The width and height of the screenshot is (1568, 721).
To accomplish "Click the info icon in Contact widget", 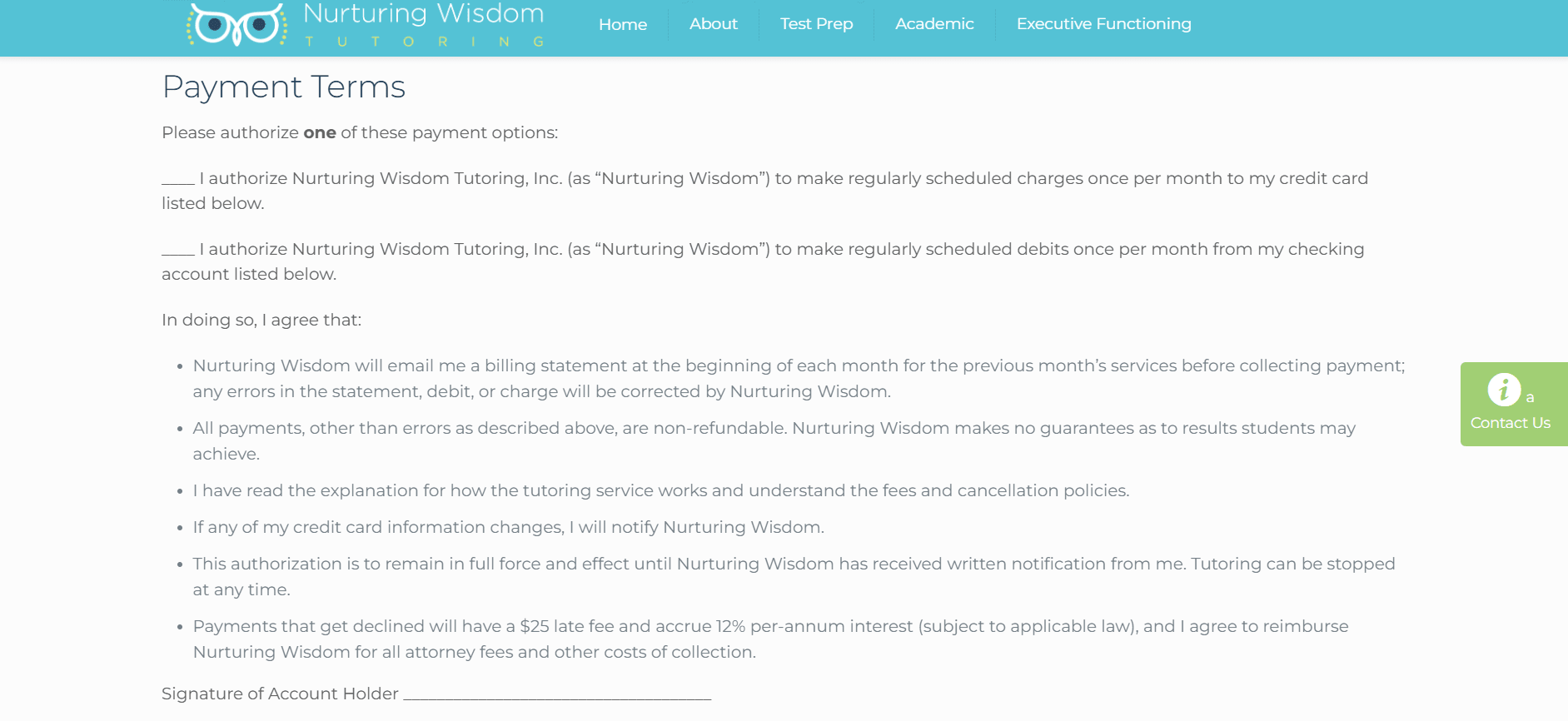I will (1503, 390).
